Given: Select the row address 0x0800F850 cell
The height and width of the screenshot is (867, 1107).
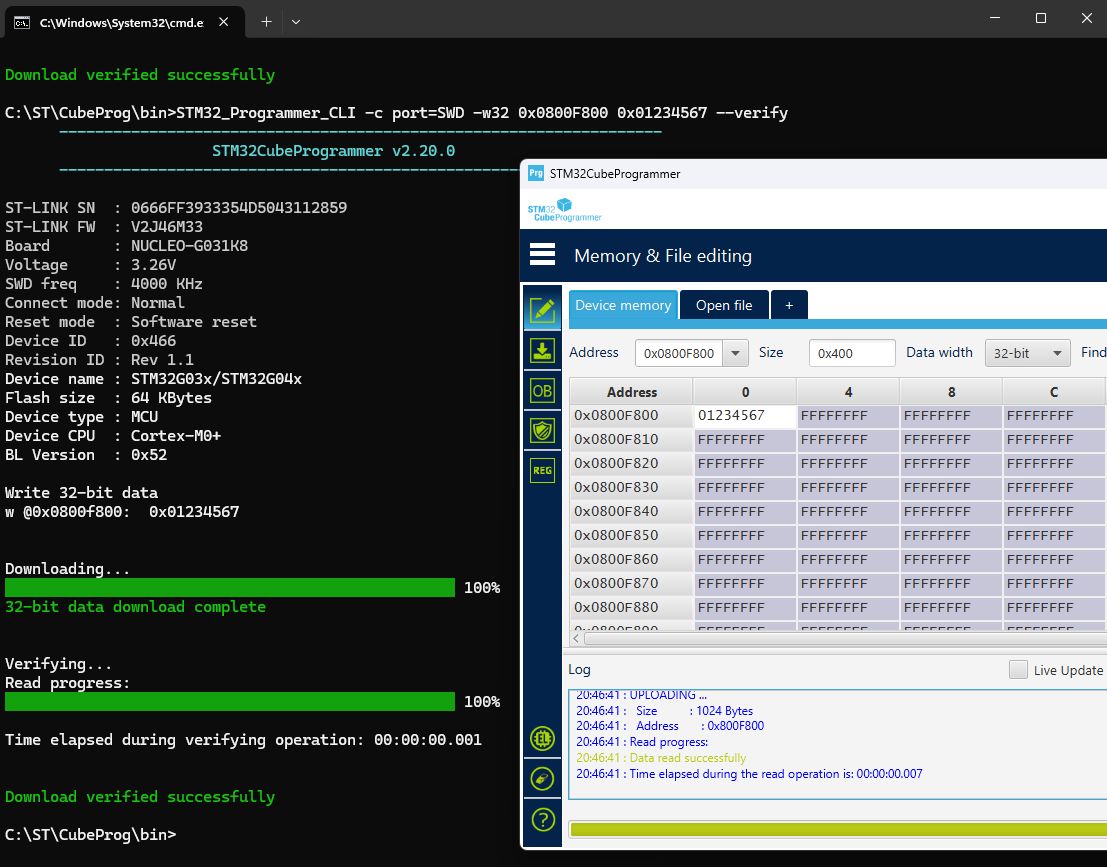Looking at the screenshot, I should (631, 536).
